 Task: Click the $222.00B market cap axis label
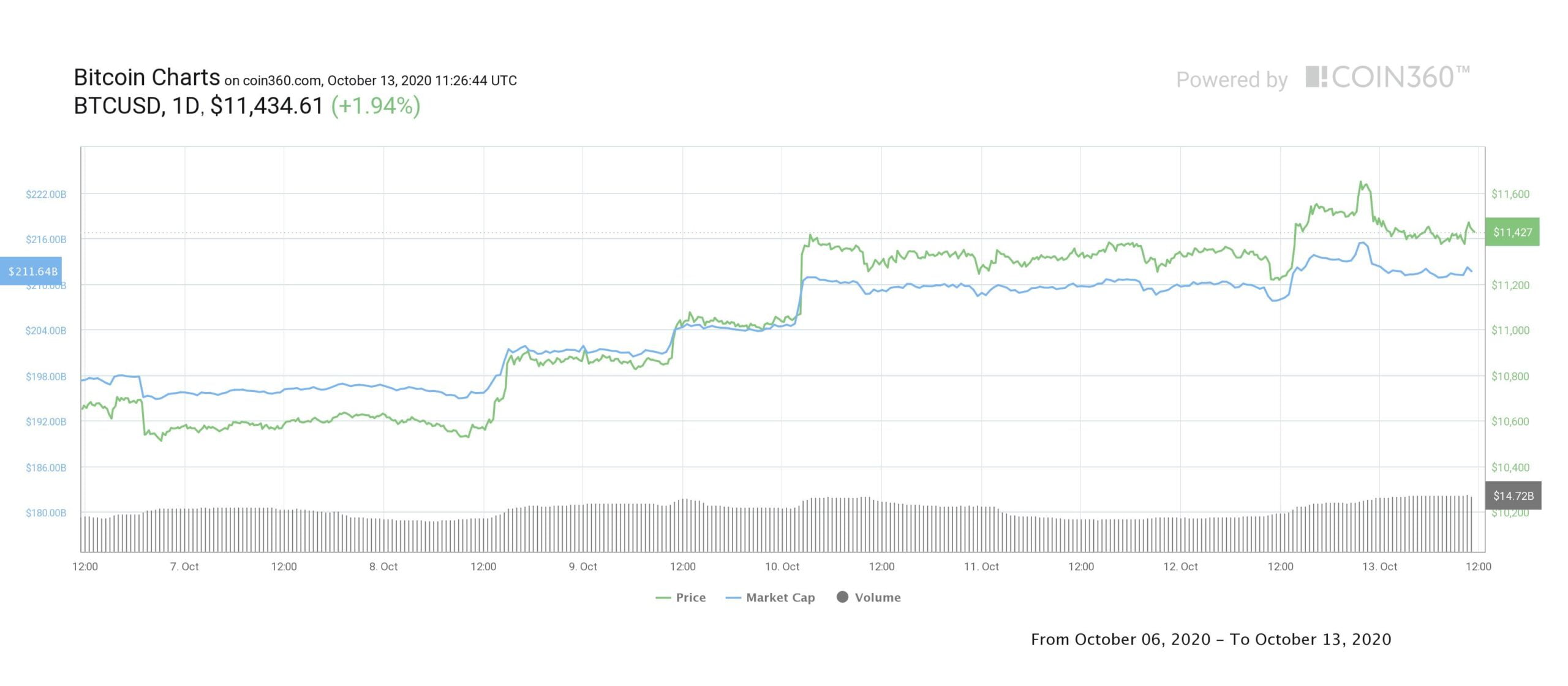[46, 194]
